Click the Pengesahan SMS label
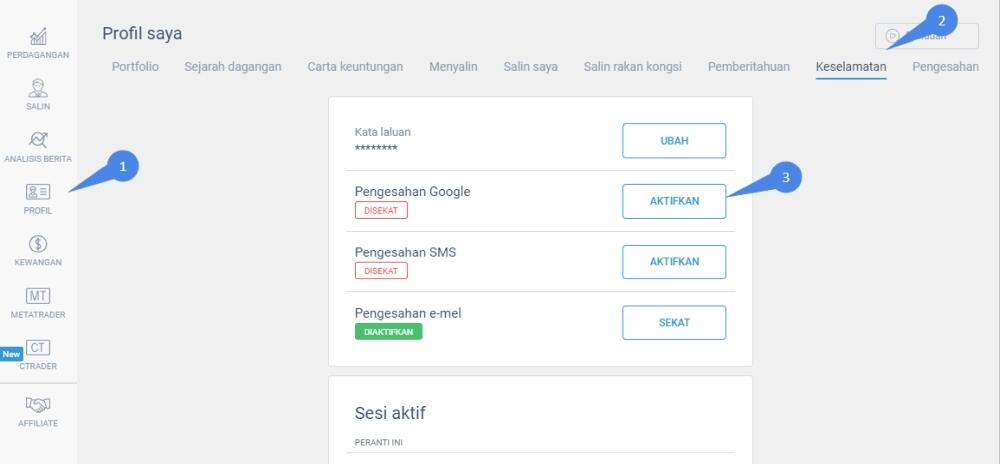The width and height of the screenshot is (1000, 464). pos(406,252)
